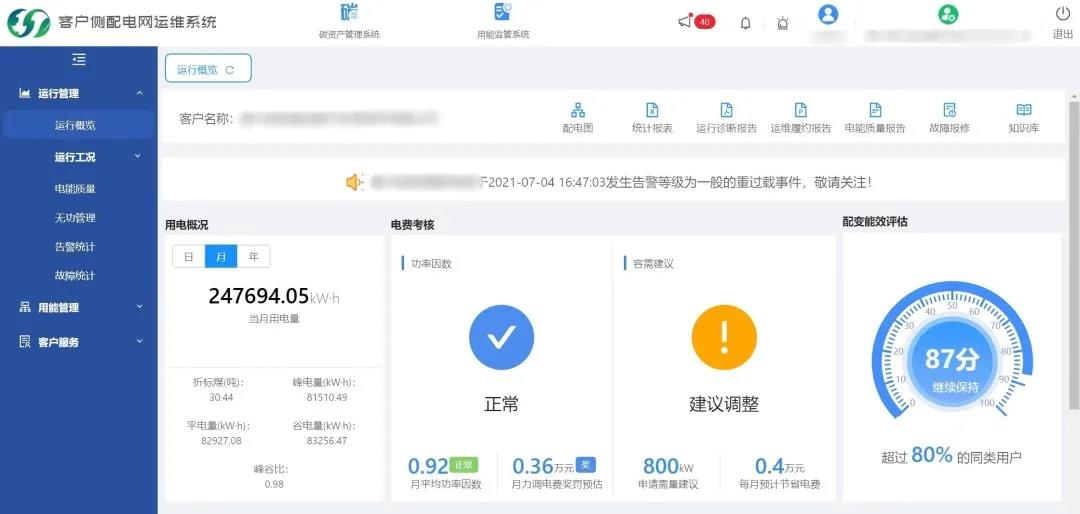Select the 日 (day) period toggle

189,257
